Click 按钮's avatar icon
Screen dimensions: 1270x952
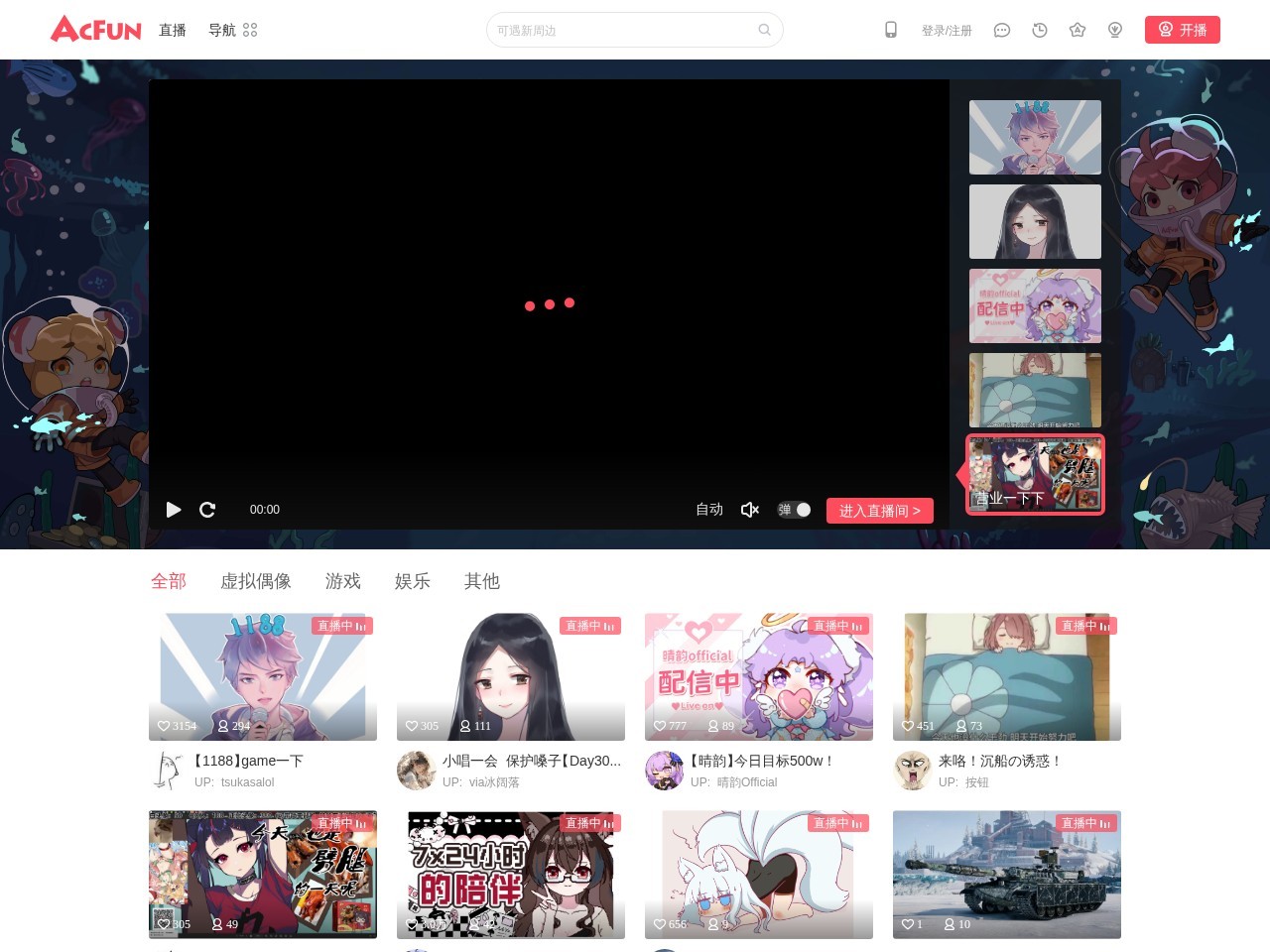[x=913, y=771]
